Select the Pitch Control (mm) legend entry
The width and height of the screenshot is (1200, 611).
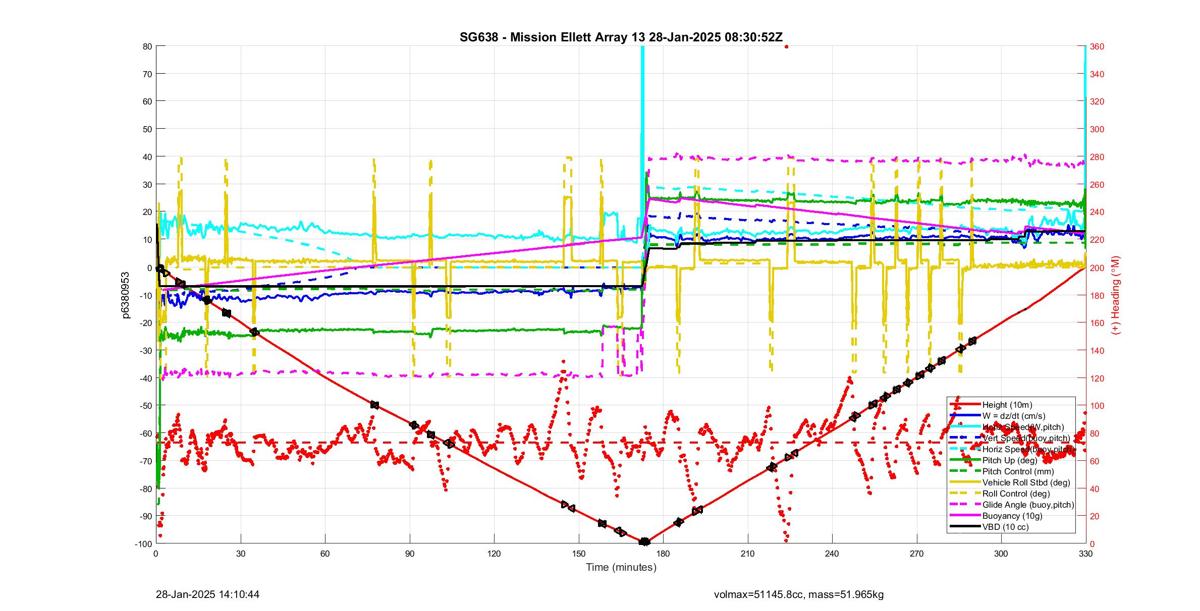pos(1018,471)
